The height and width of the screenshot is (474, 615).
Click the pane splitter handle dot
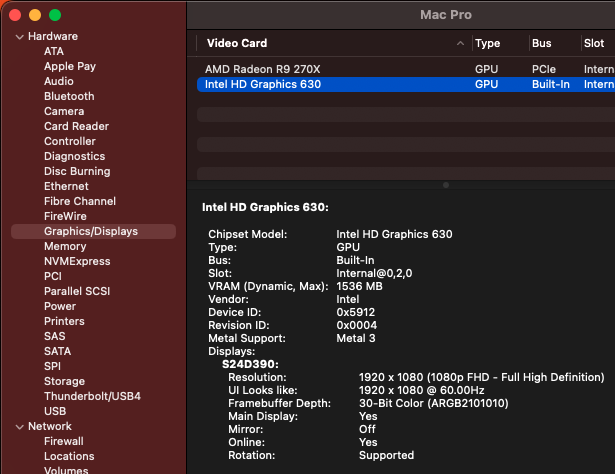point(446,185)
